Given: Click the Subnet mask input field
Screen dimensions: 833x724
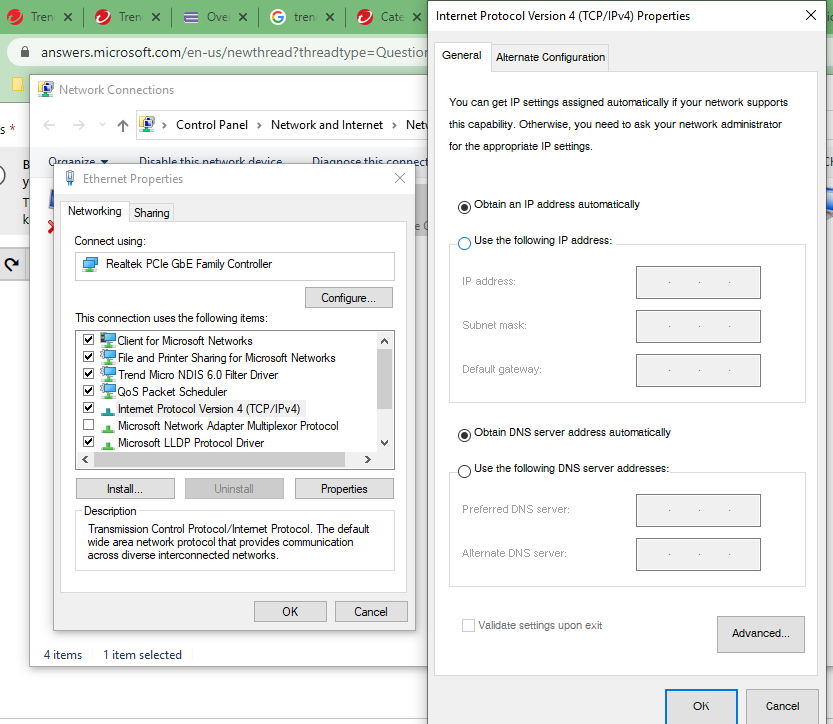Looking at the screenshot, I should pyautogui.click(x=698, y=326).
